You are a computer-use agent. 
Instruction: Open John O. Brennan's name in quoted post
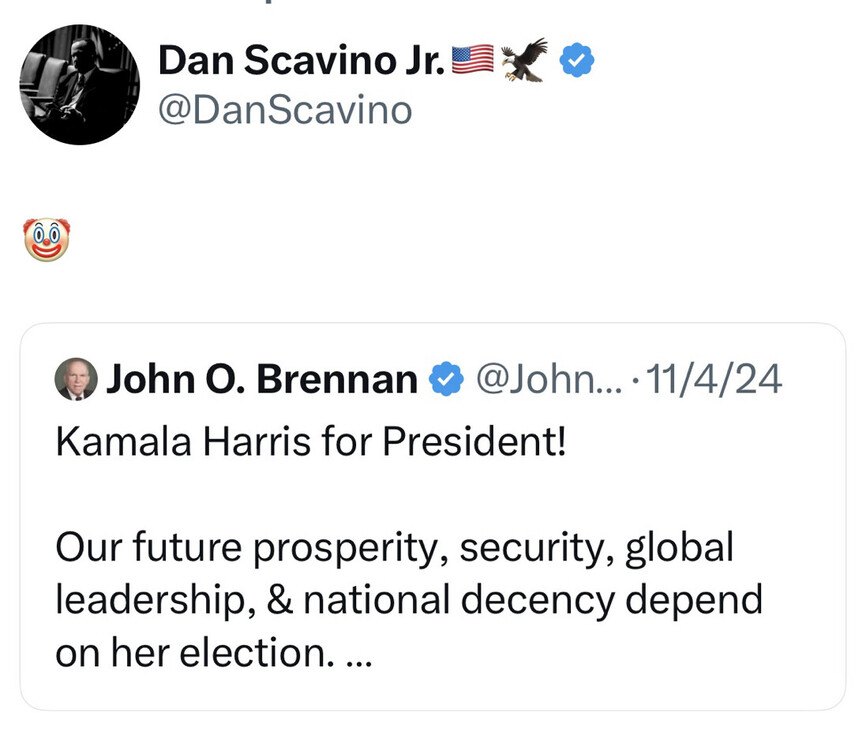point(261,380)
